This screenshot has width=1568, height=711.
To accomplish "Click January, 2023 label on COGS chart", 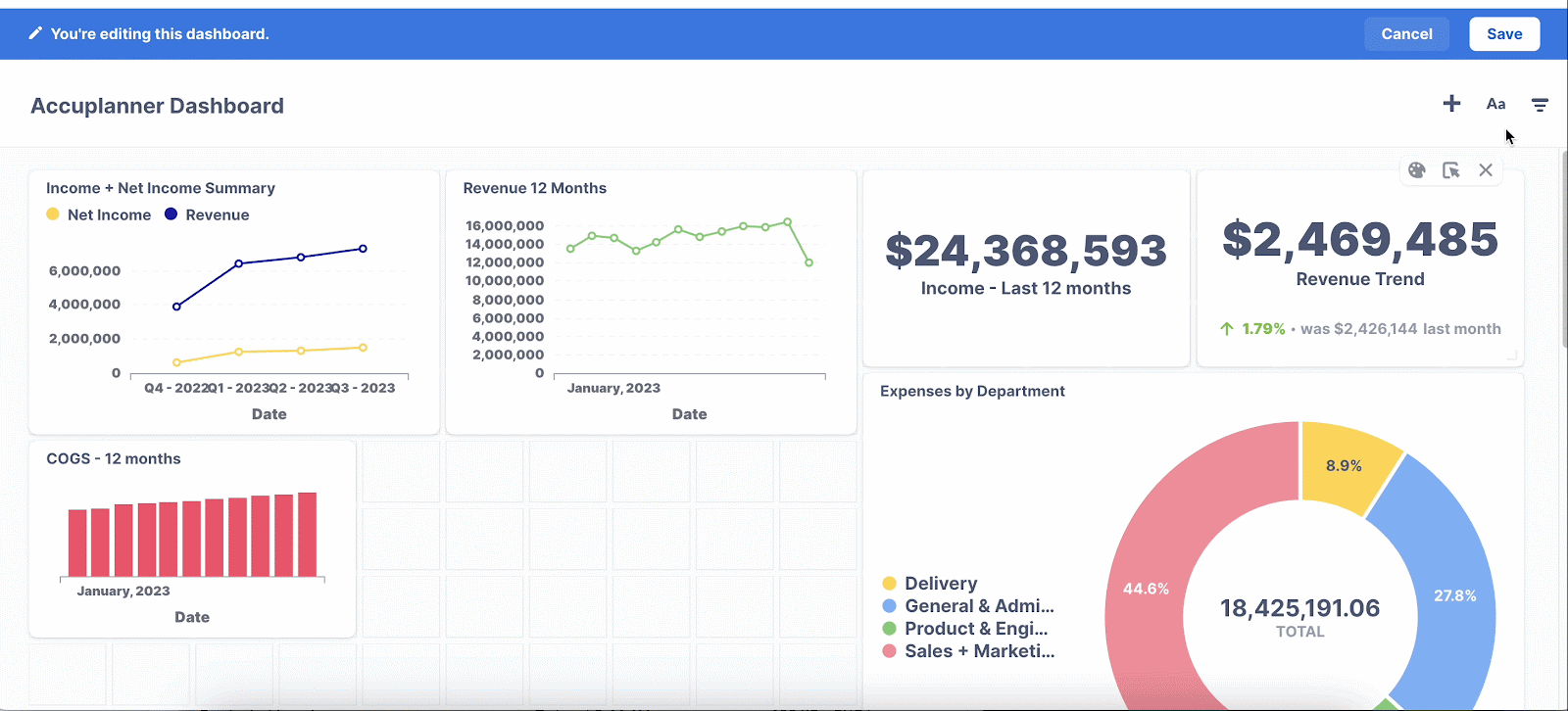I will [x=123, y=591].
